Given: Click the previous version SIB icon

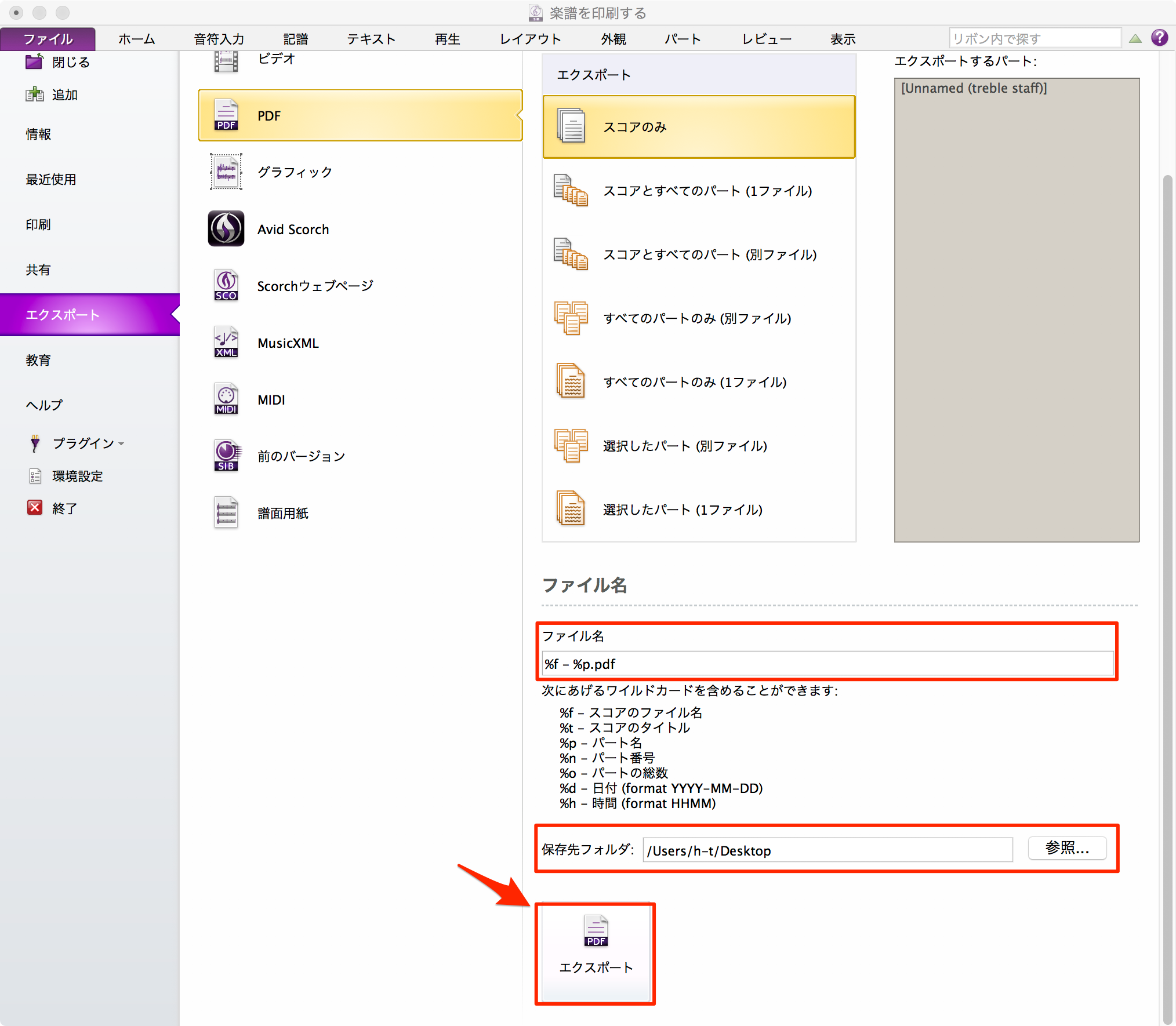Looking at the screenshot, I should (x=226, y=456).
